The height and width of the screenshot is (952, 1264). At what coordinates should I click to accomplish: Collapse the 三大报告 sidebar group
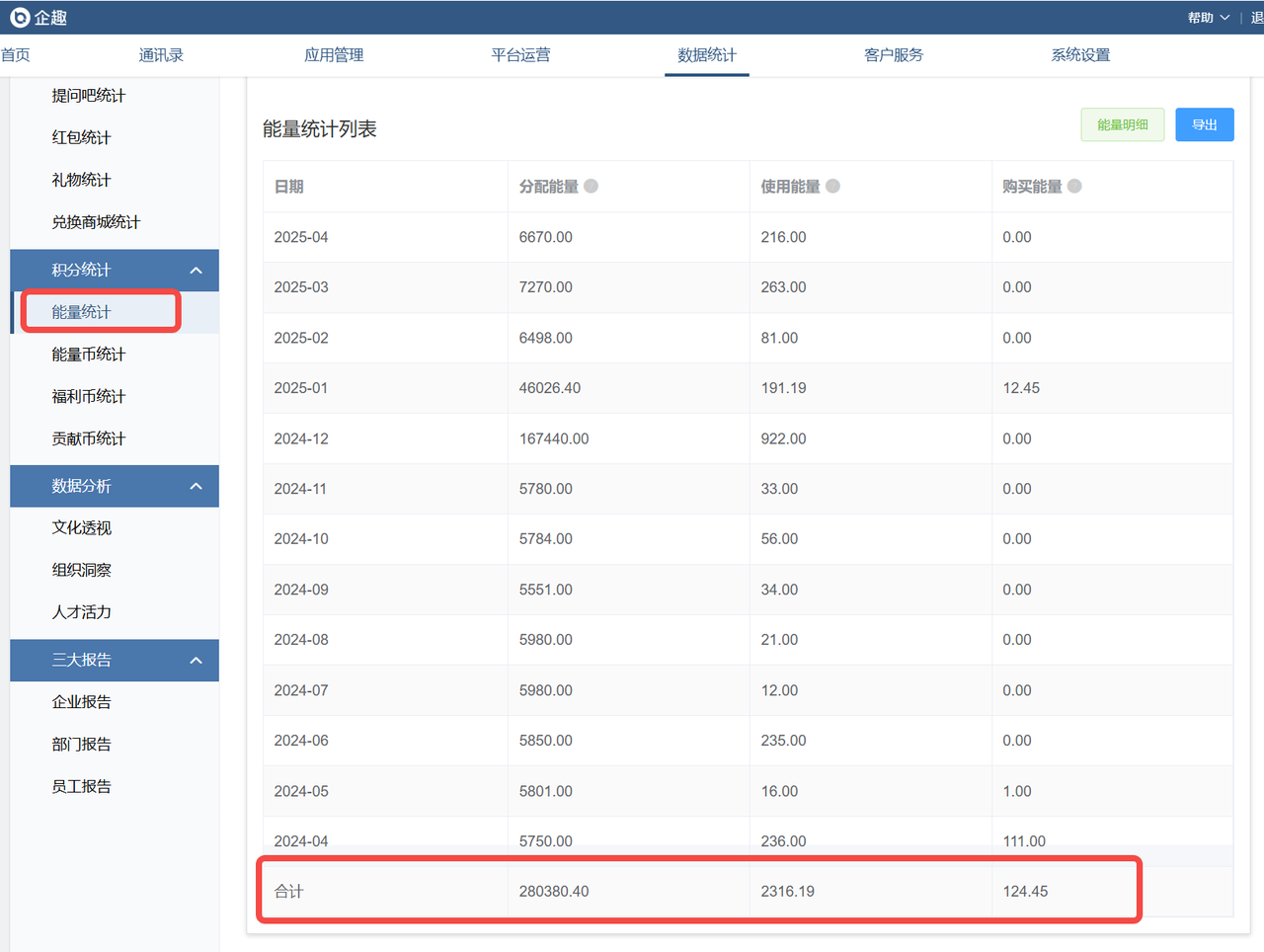tap(196, 661)
